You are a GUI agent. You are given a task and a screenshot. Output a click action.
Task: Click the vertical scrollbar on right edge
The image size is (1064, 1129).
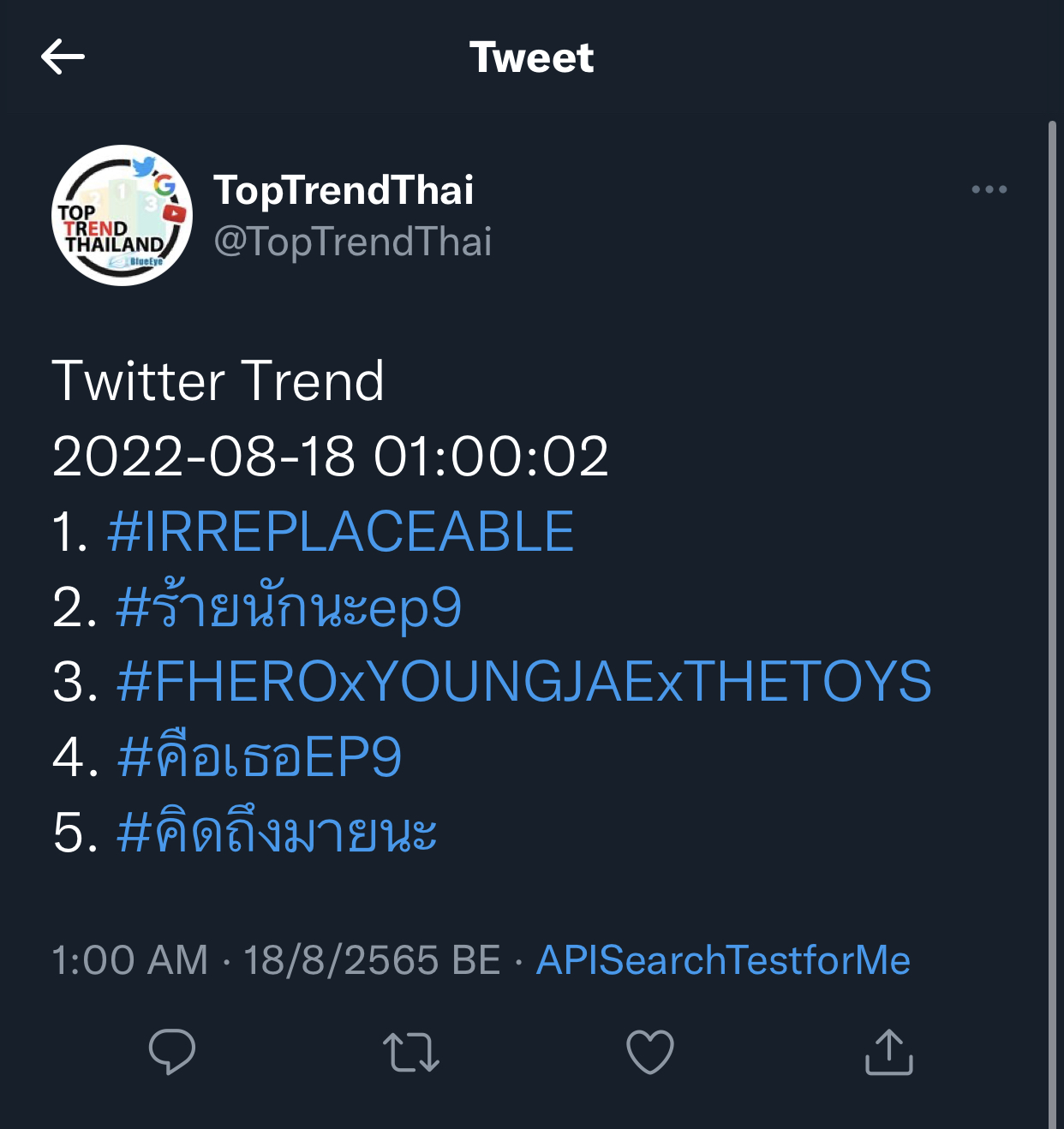tap(1052, 600)
